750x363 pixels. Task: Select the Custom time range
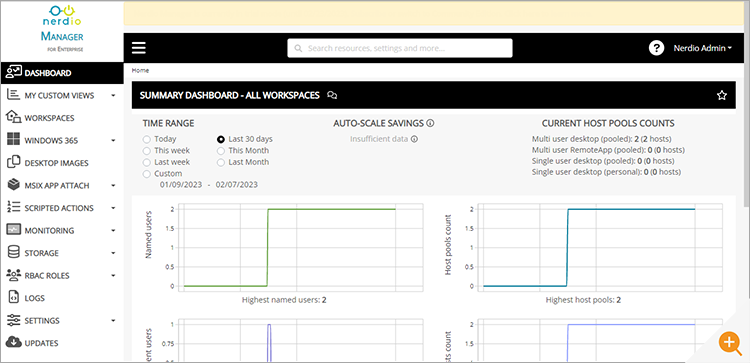(x=146, y=174)
